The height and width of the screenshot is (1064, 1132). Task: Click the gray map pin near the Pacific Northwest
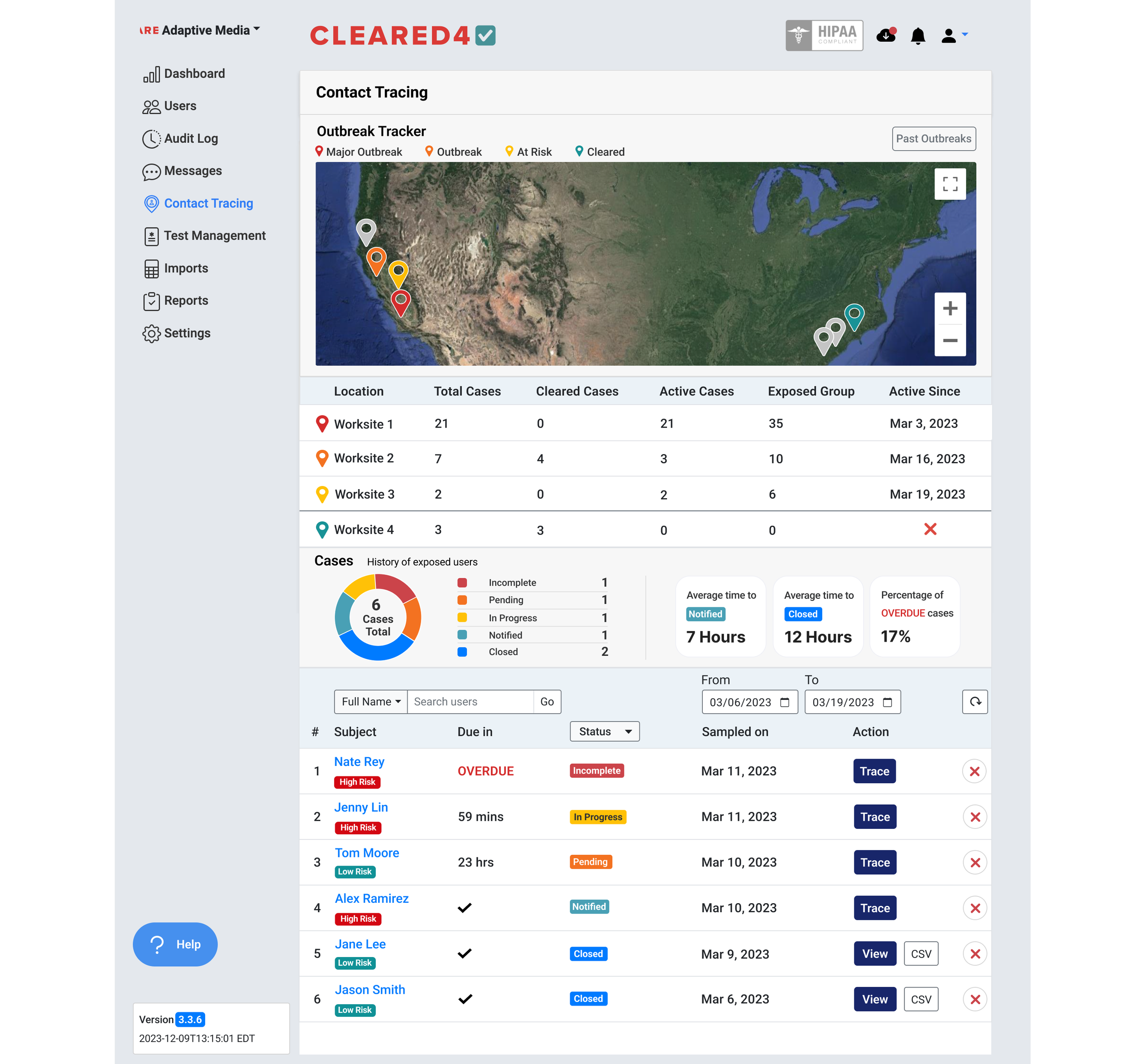click(366, 233)
